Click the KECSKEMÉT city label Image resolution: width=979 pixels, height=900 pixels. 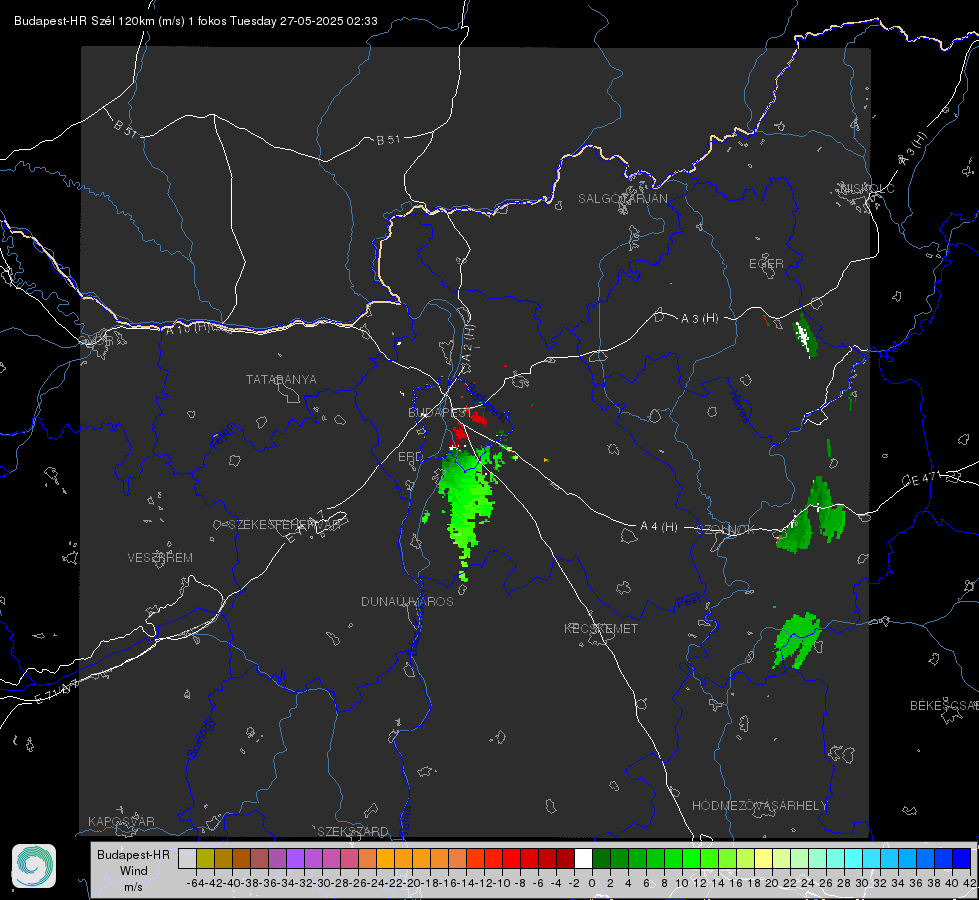601,628
